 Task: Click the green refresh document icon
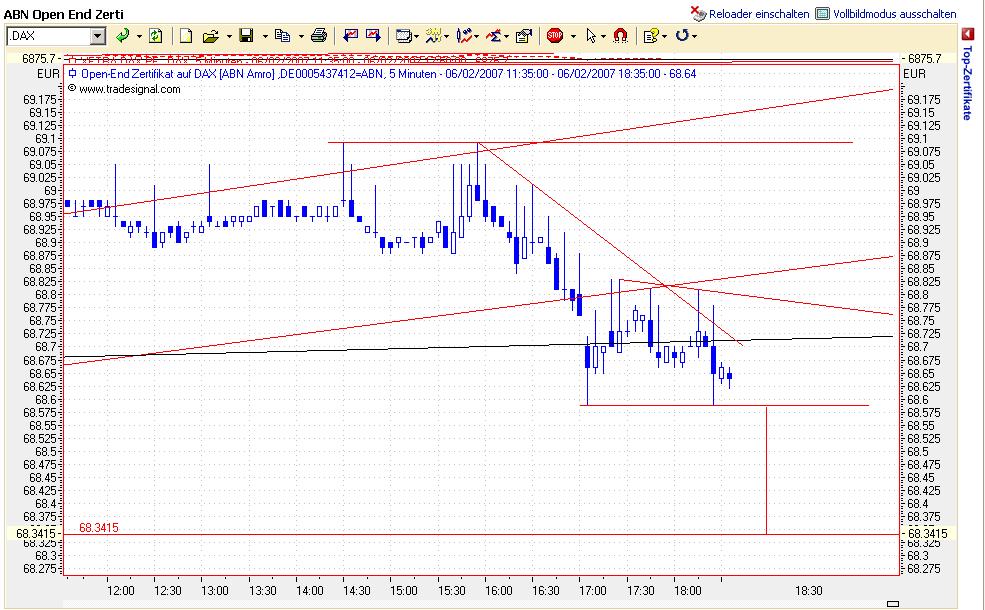pos(156,36)
